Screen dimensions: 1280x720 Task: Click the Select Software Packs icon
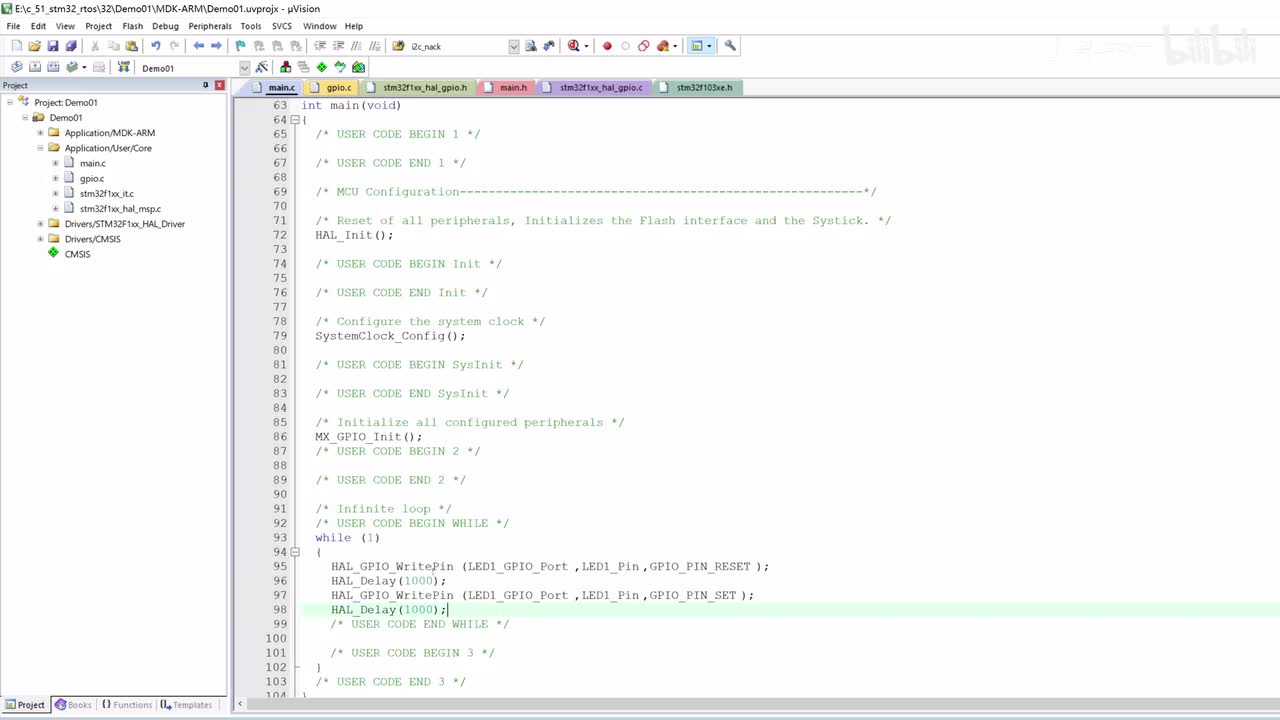340,67
